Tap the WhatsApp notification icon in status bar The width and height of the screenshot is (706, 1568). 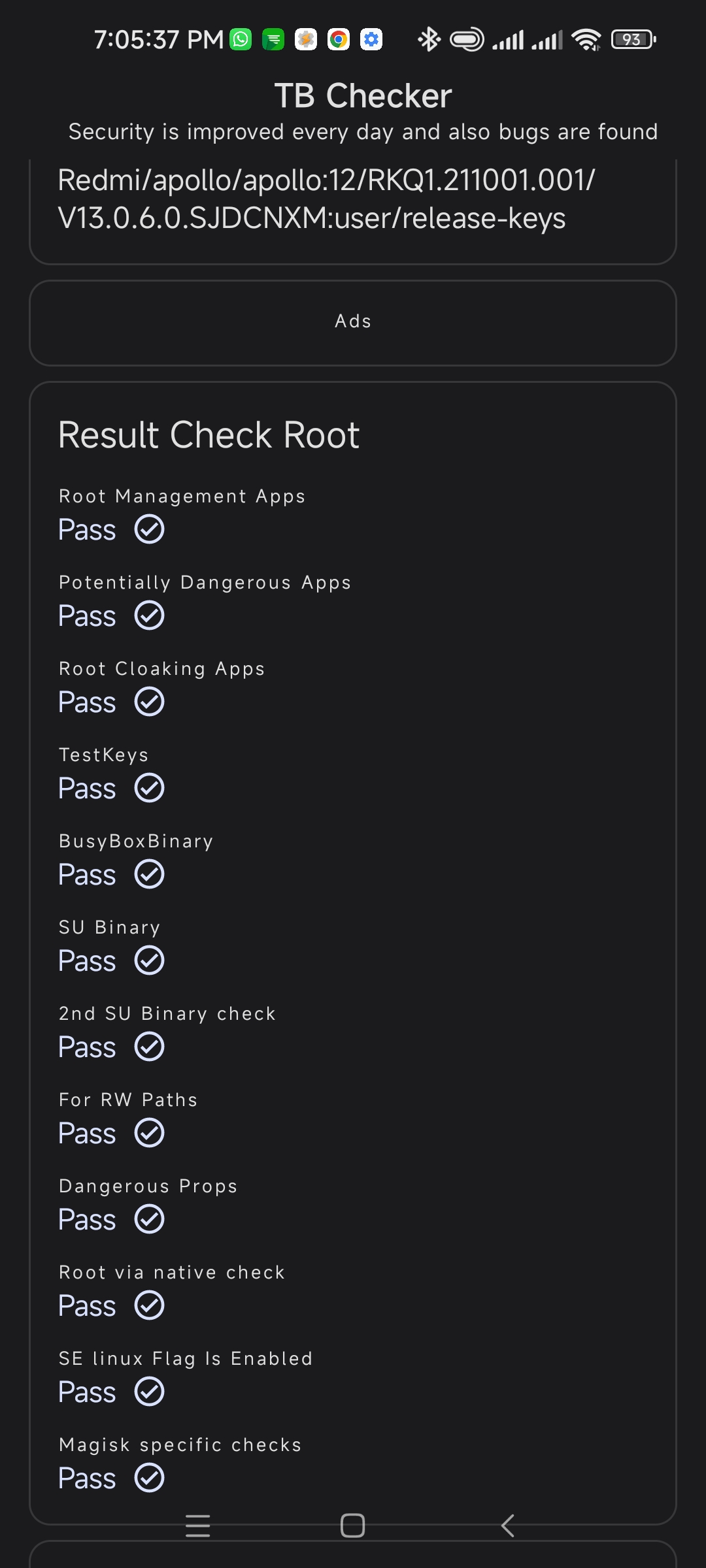coord(241,39)
